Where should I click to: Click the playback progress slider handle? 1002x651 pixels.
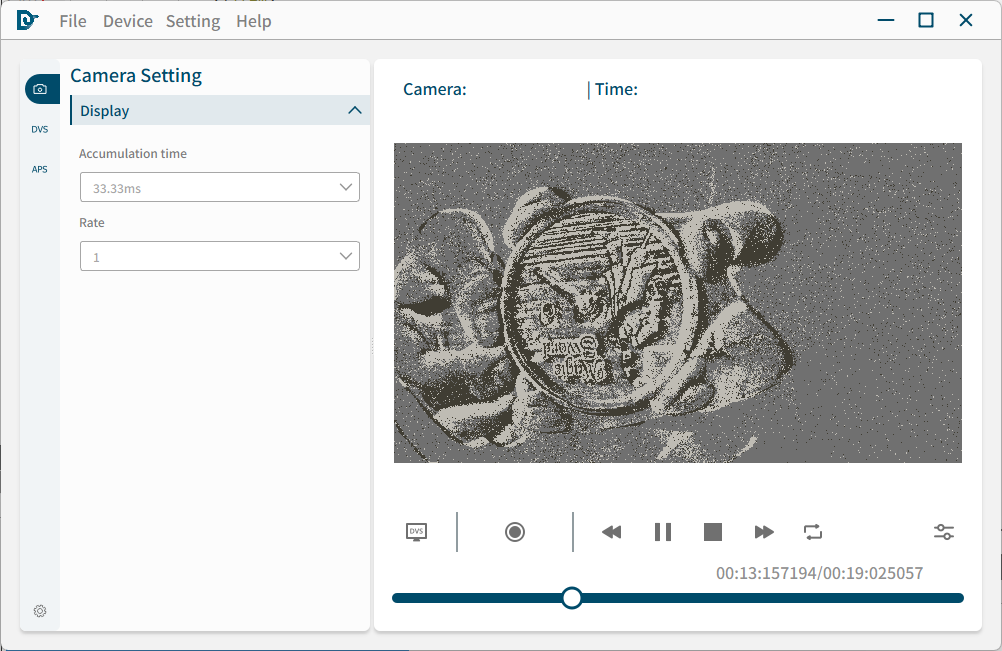click(572, 598)
